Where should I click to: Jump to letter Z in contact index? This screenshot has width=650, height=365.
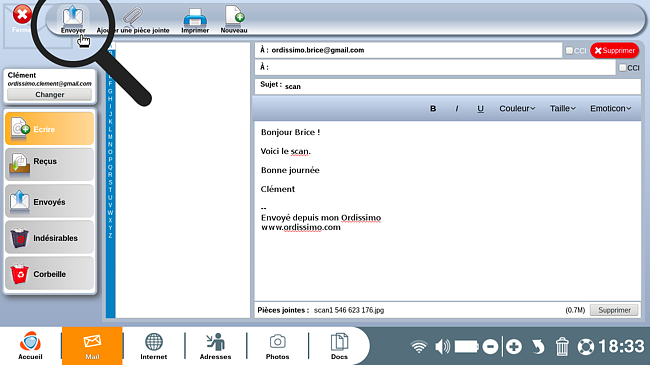110,236
